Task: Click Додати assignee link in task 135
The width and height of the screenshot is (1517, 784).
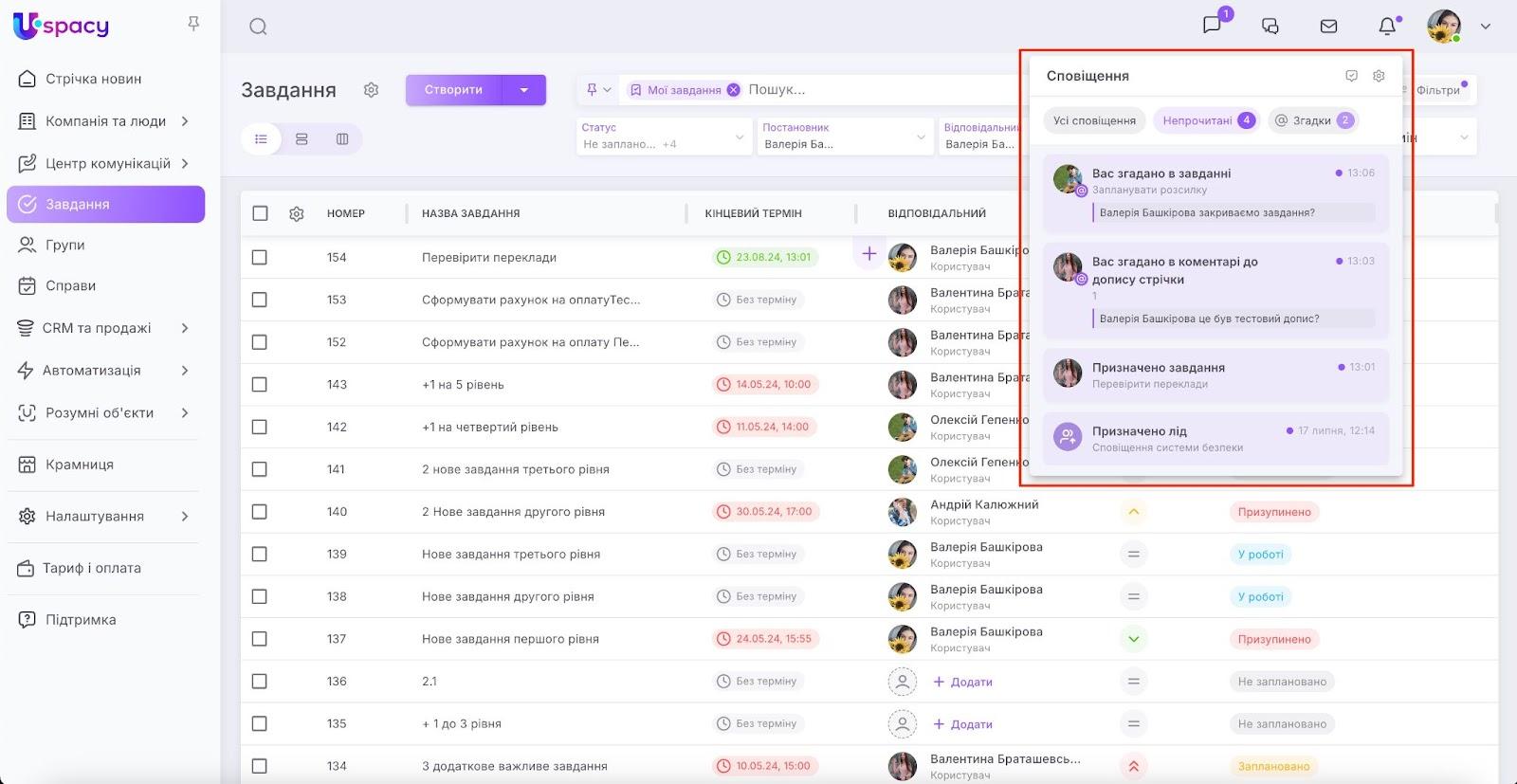Action: 963,724
